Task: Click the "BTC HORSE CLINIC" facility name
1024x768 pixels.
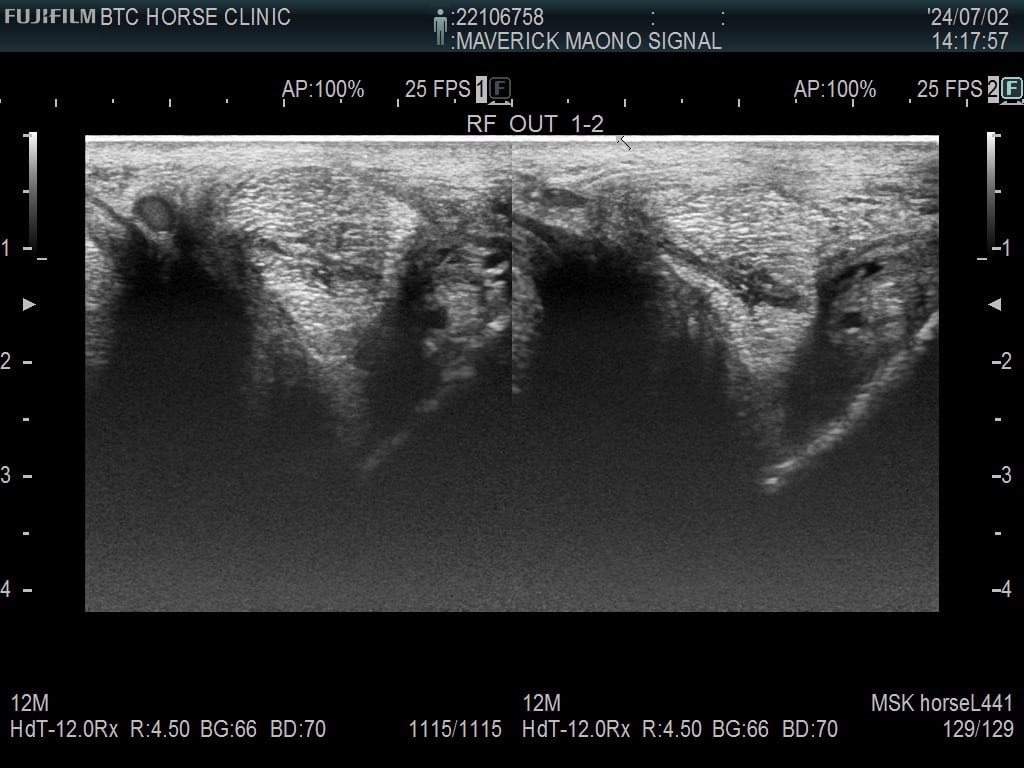Action: click(x=195, y=17)
